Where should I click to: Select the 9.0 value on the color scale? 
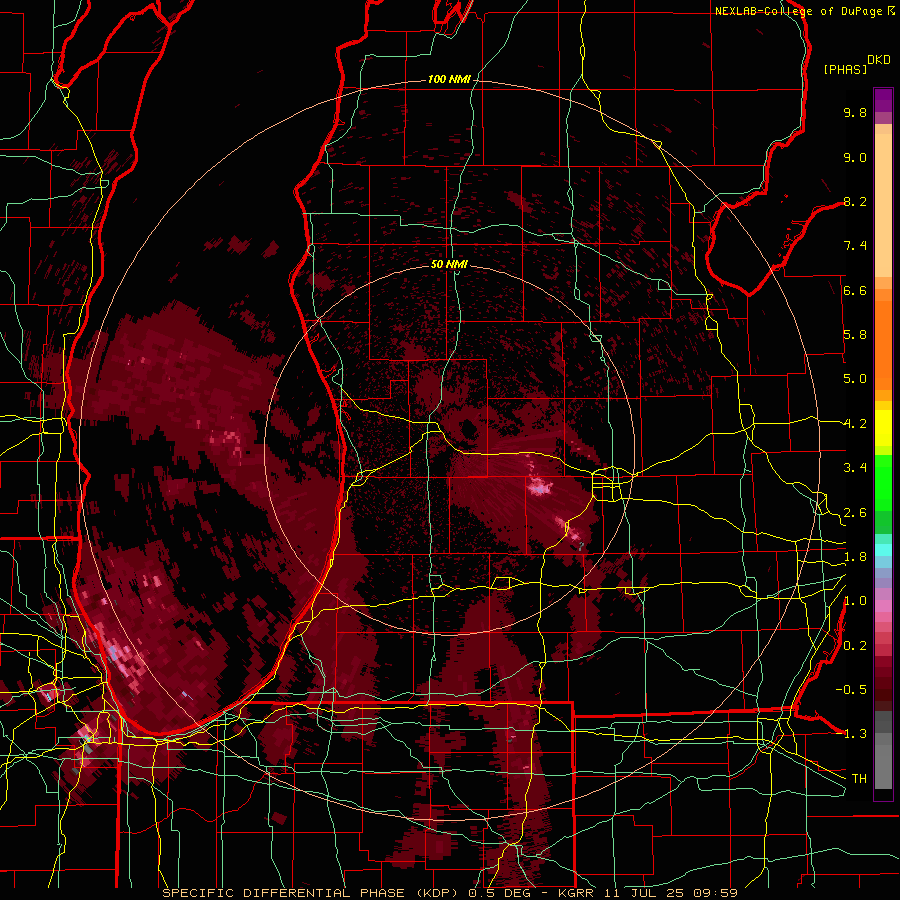(855, 157)
